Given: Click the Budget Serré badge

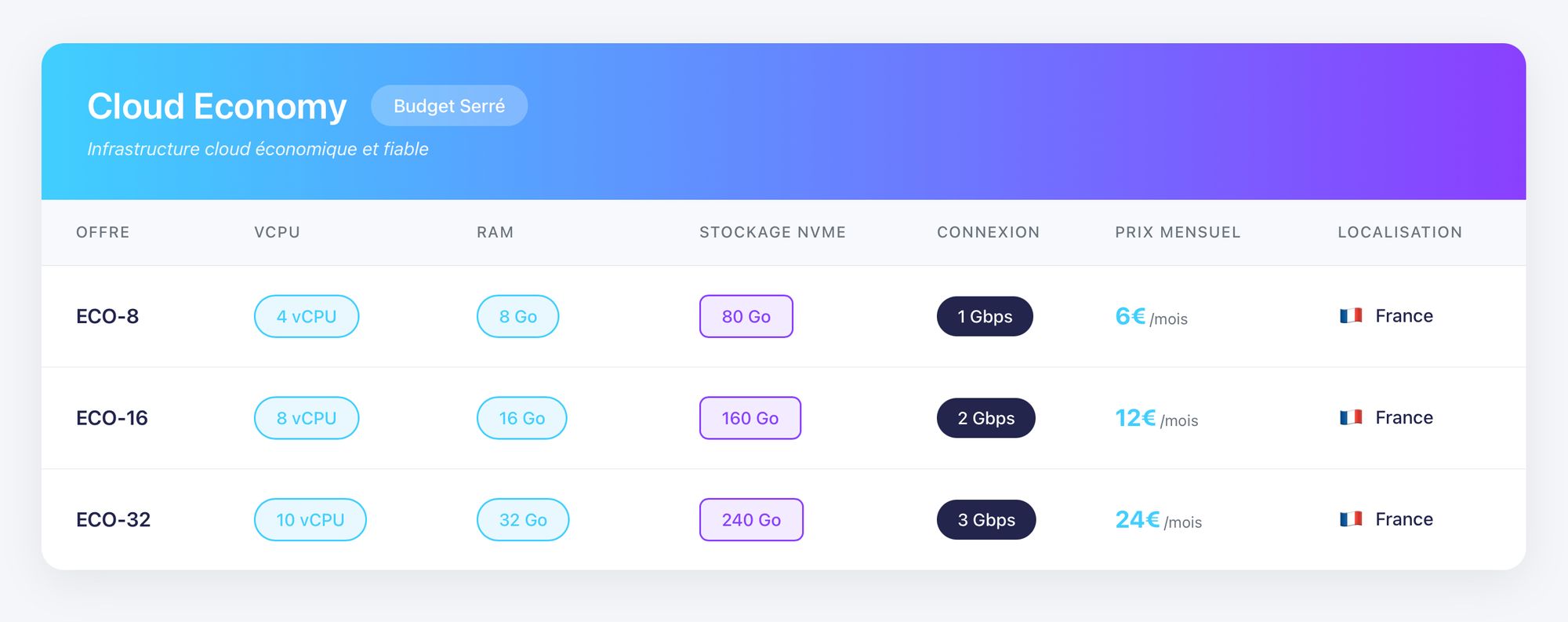Looking at the screenshot, I should coord(449,106).
